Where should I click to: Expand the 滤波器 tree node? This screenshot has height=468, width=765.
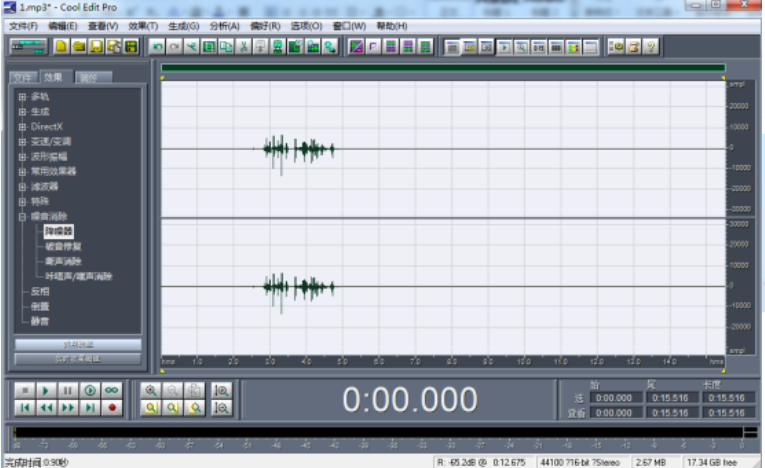22,186
